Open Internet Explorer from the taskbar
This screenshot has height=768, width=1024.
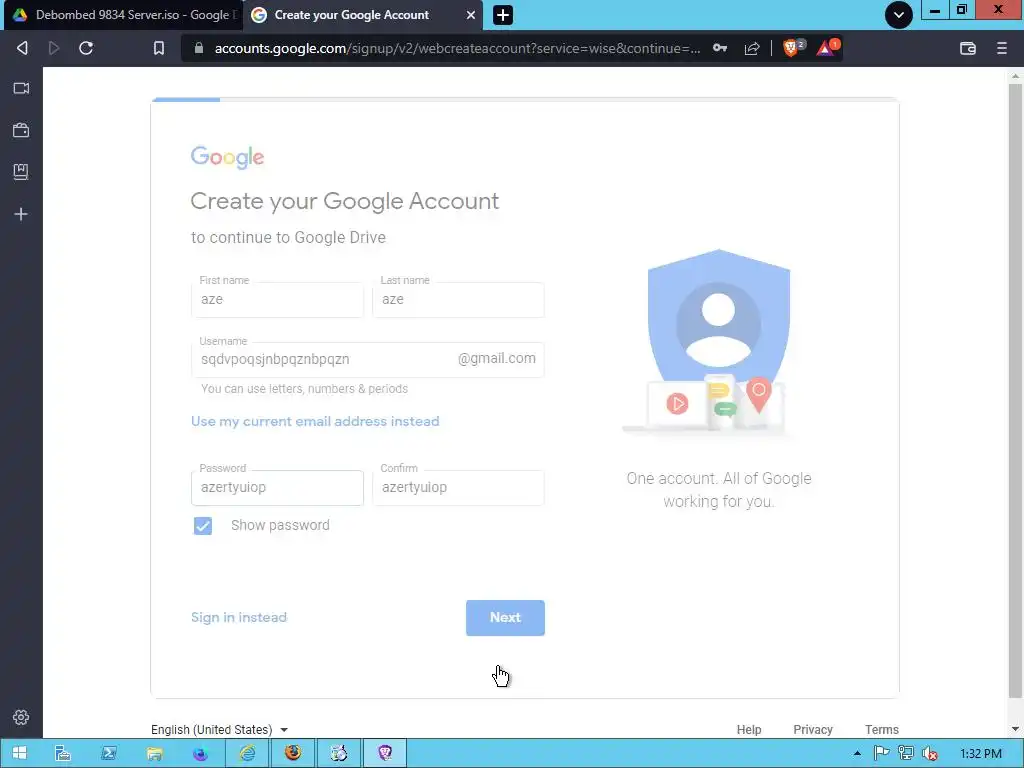(x=247, y=754)
